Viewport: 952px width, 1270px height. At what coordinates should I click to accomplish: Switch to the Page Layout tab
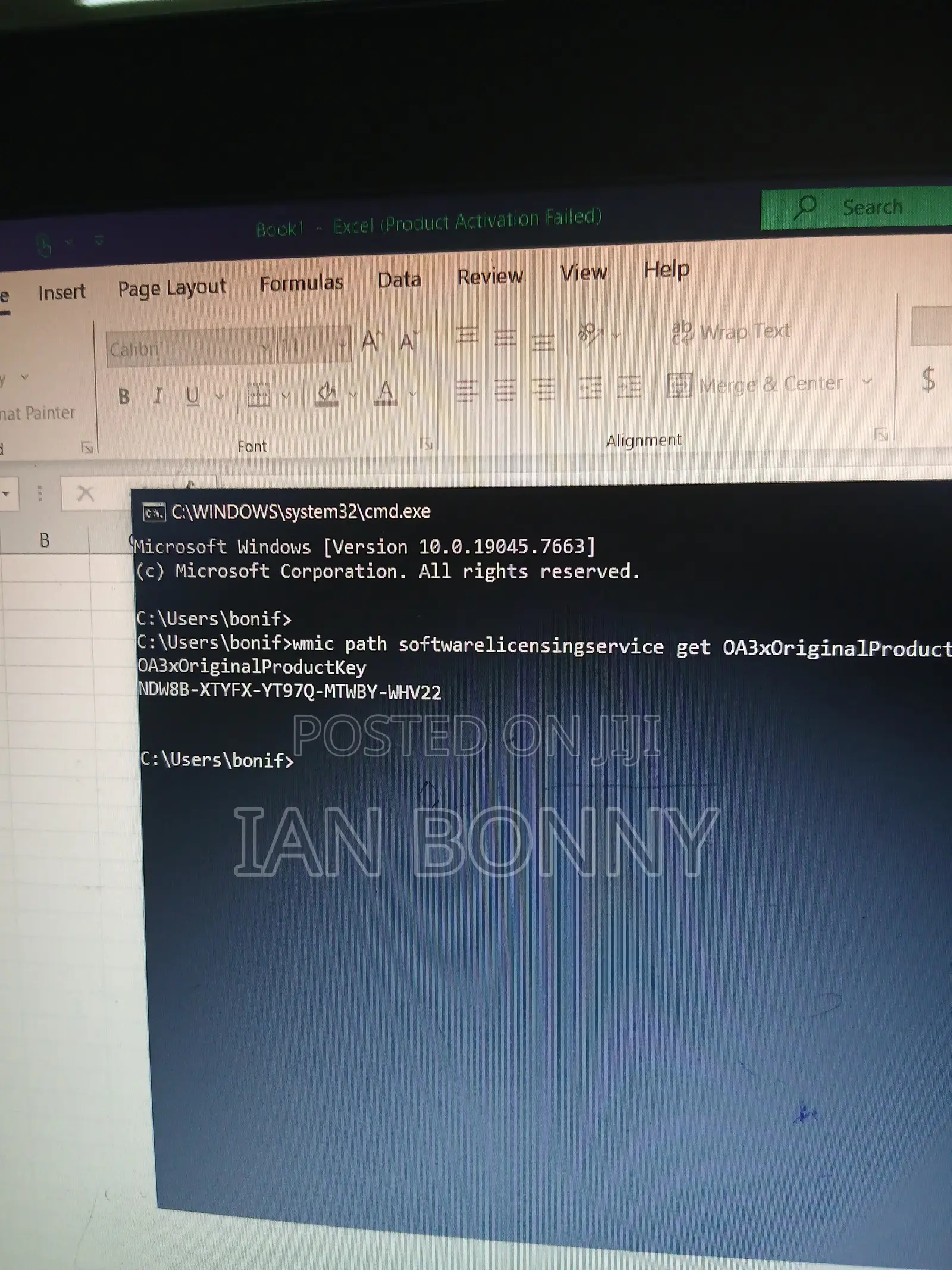(x=172, y=288)
